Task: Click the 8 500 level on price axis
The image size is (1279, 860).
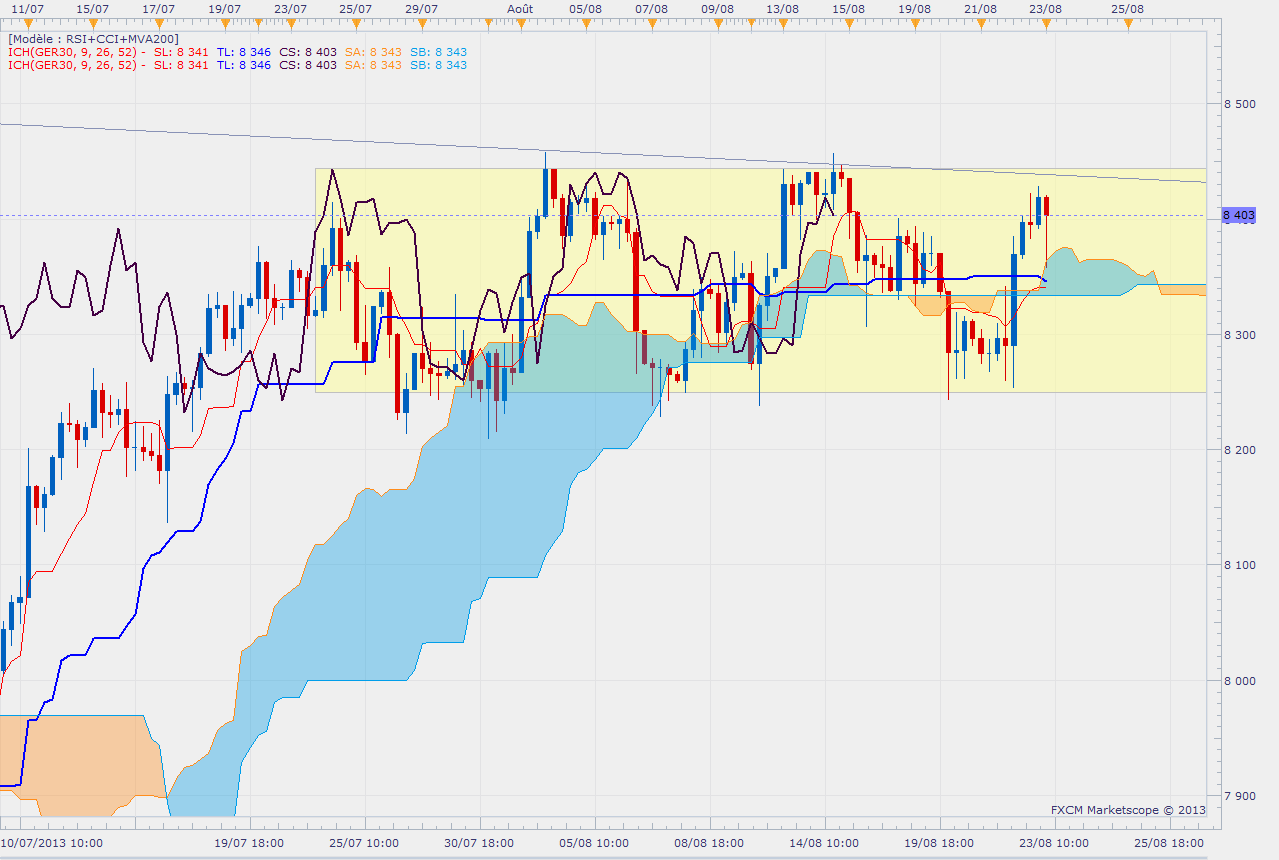Action: tap(1239, 104)
